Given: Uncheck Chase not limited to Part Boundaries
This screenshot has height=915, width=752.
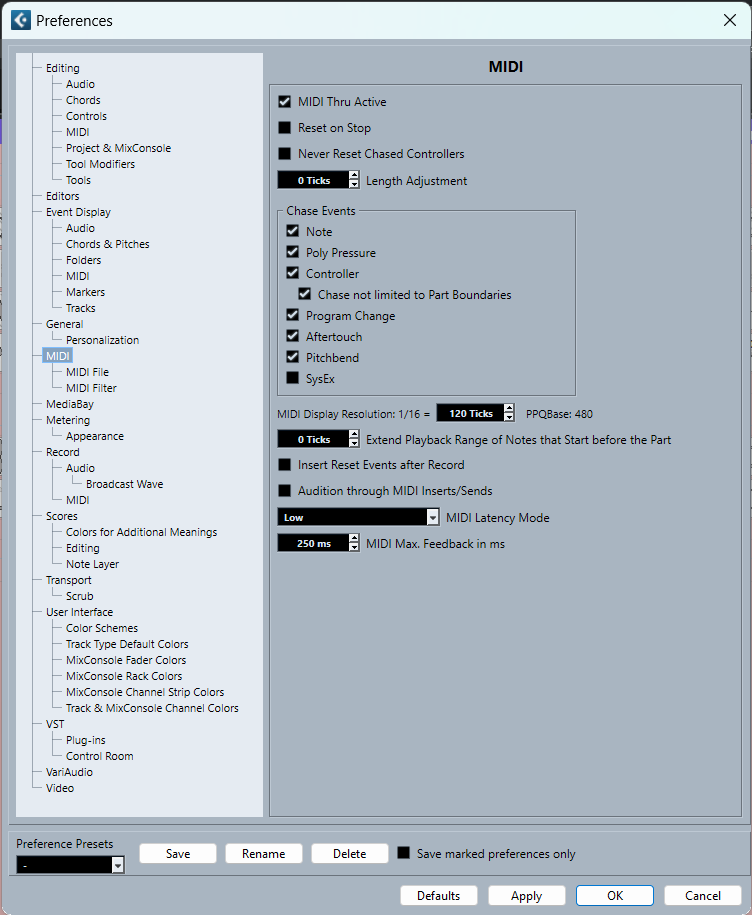Looking at the screenshot, I should click(x=305, y=295).
